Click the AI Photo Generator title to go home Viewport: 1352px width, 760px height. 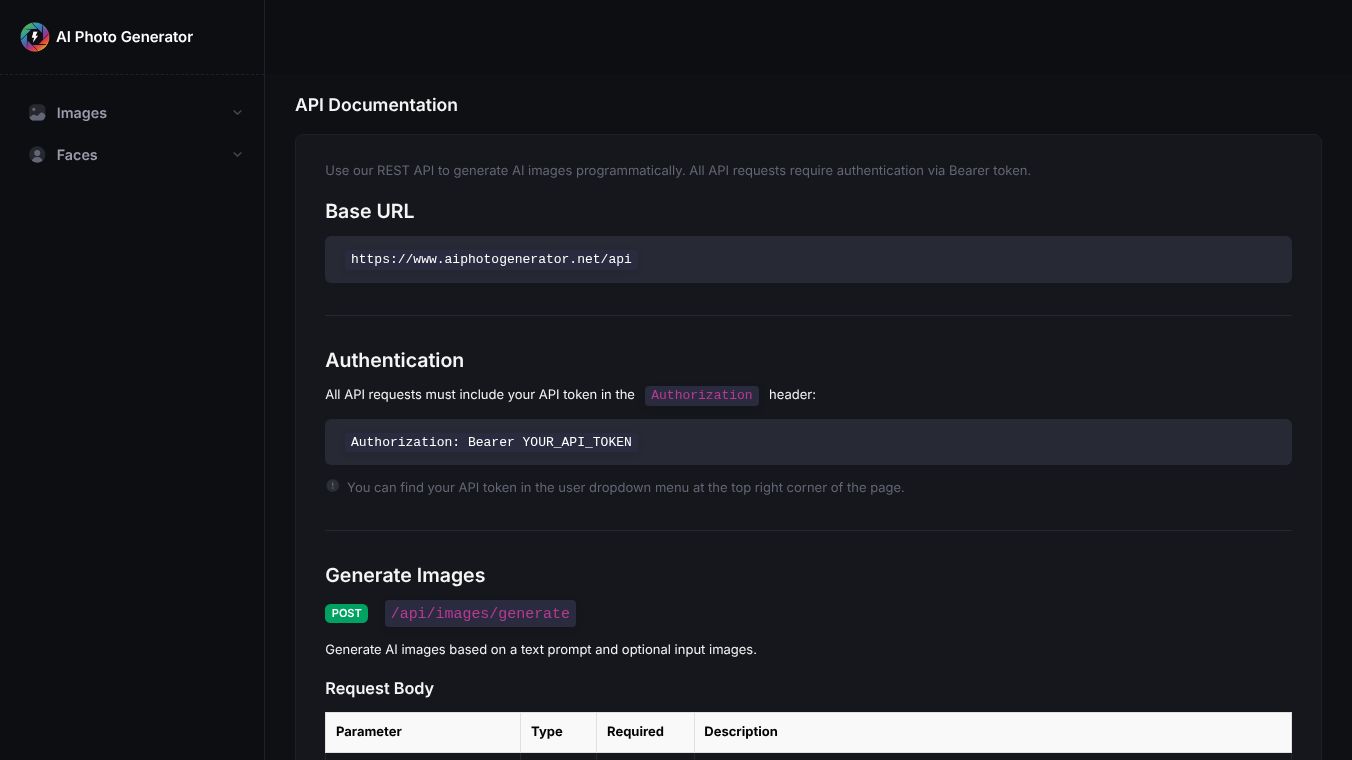click(124, 37)
